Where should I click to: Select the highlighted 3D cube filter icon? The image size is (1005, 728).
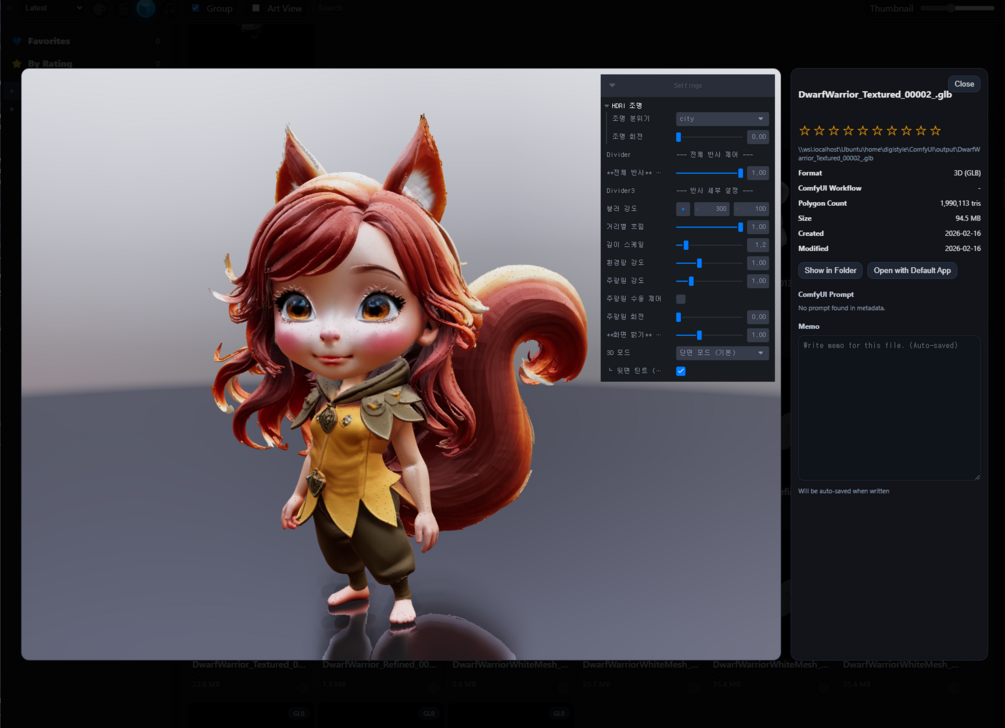click(146, 8)
